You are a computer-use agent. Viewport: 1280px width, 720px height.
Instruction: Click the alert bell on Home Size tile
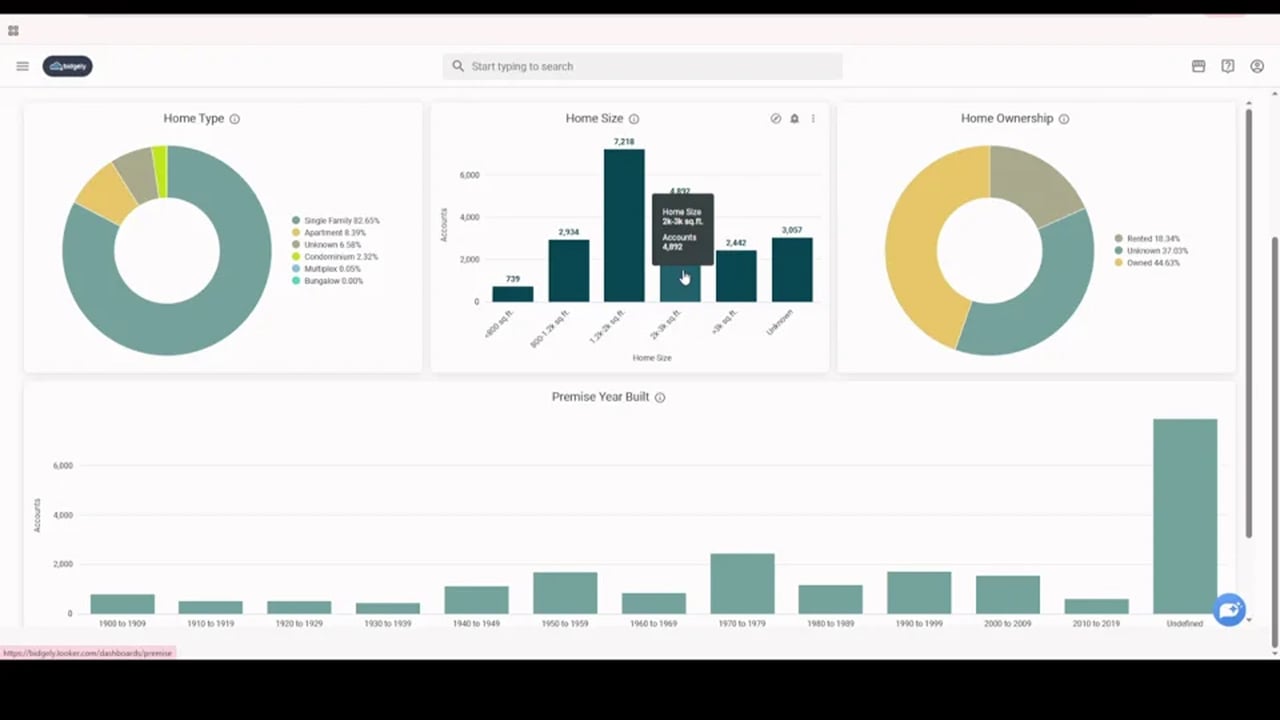pyautogui.click(x=794, y=118)
